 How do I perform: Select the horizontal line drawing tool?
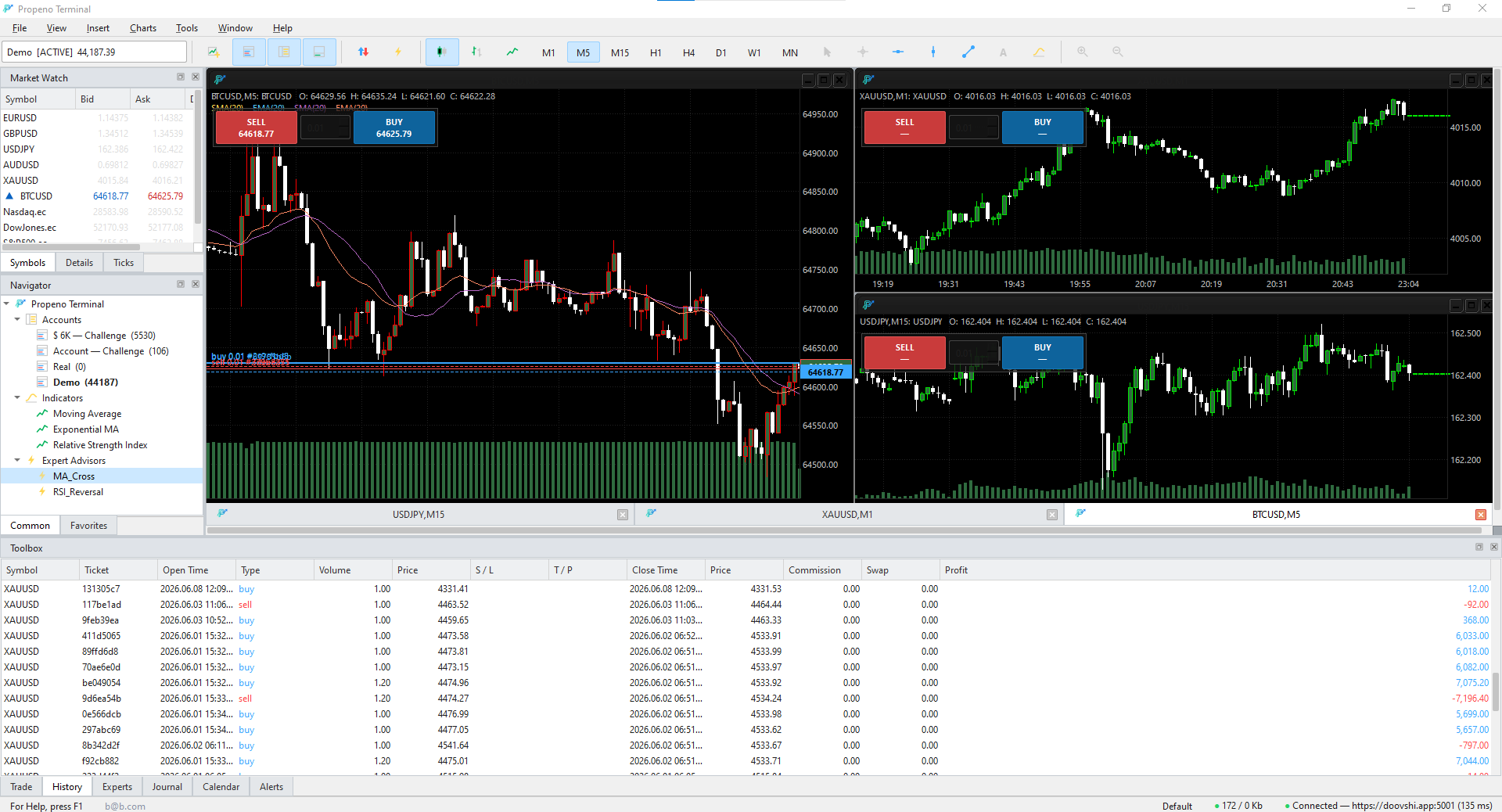pyautogui.click(x=897, y=52)
